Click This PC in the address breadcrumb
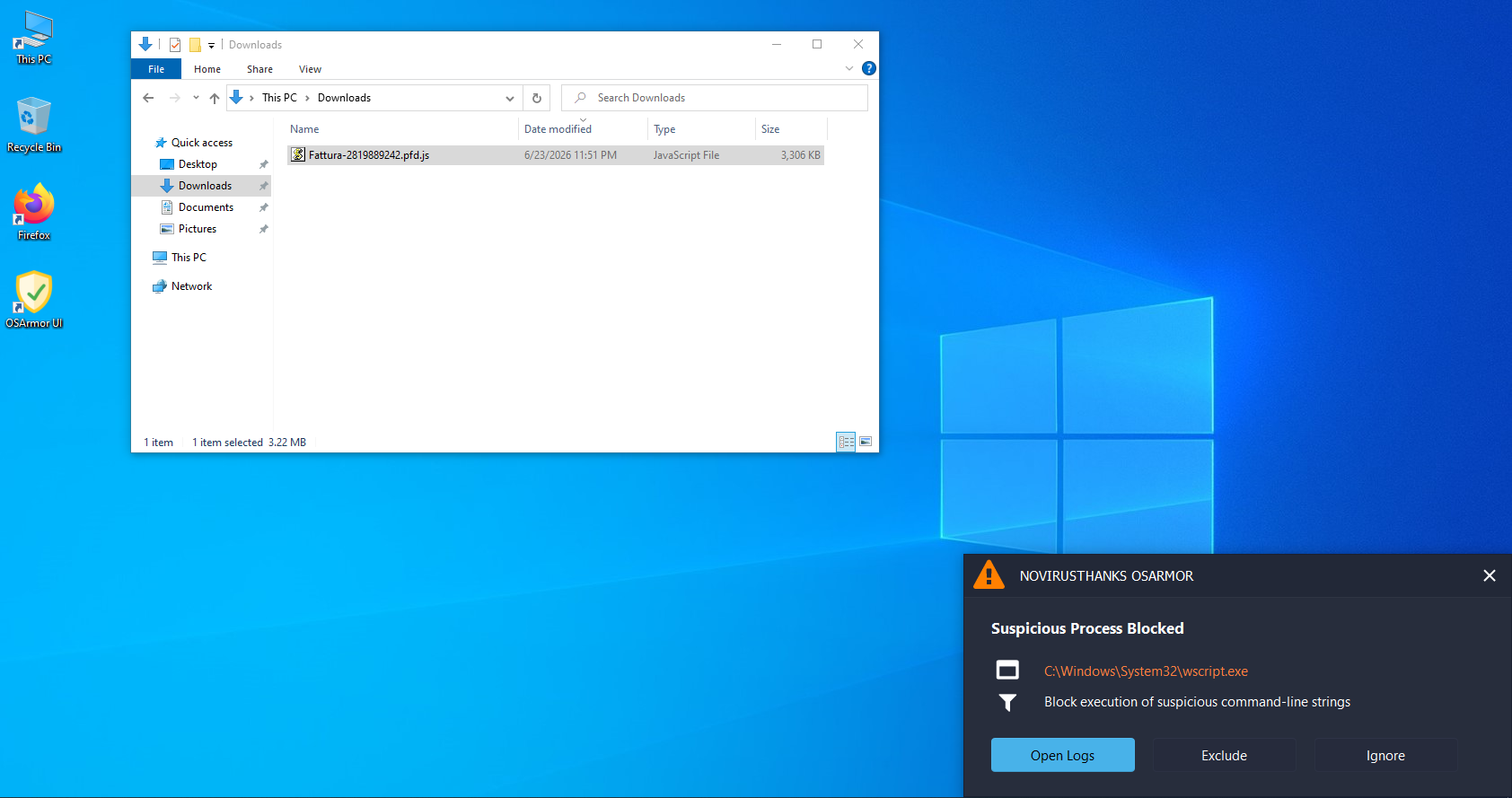 coord(279,98)
